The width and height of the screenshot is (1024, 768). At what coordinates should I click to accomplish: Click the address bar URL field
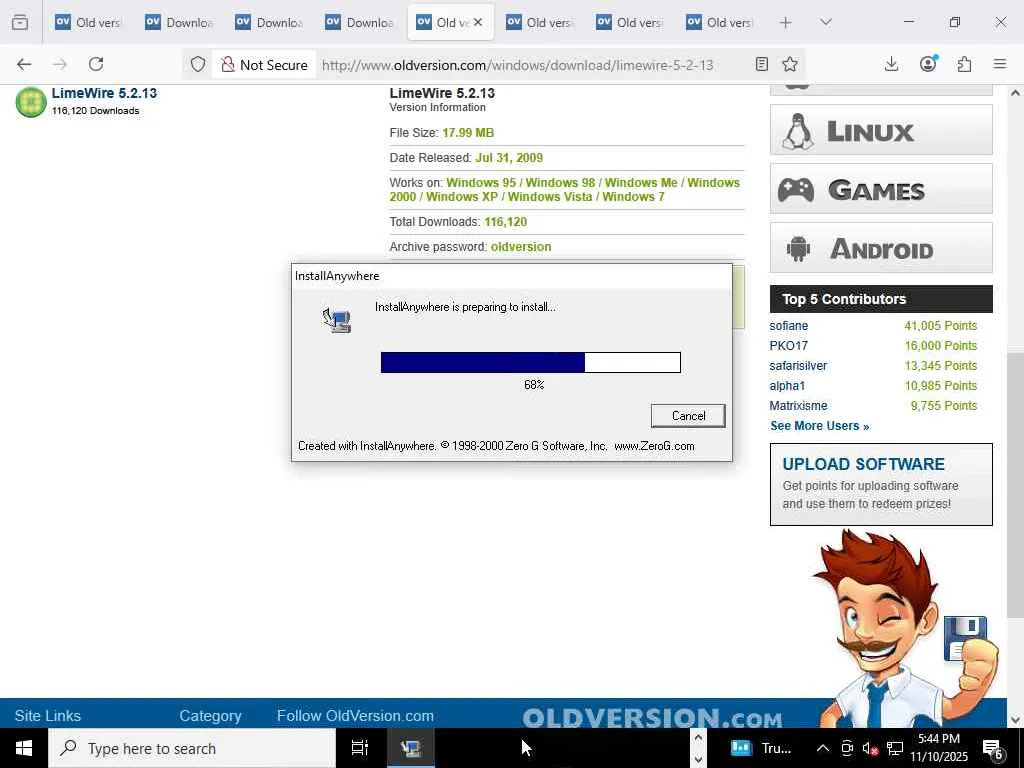(x=517, y=65)
